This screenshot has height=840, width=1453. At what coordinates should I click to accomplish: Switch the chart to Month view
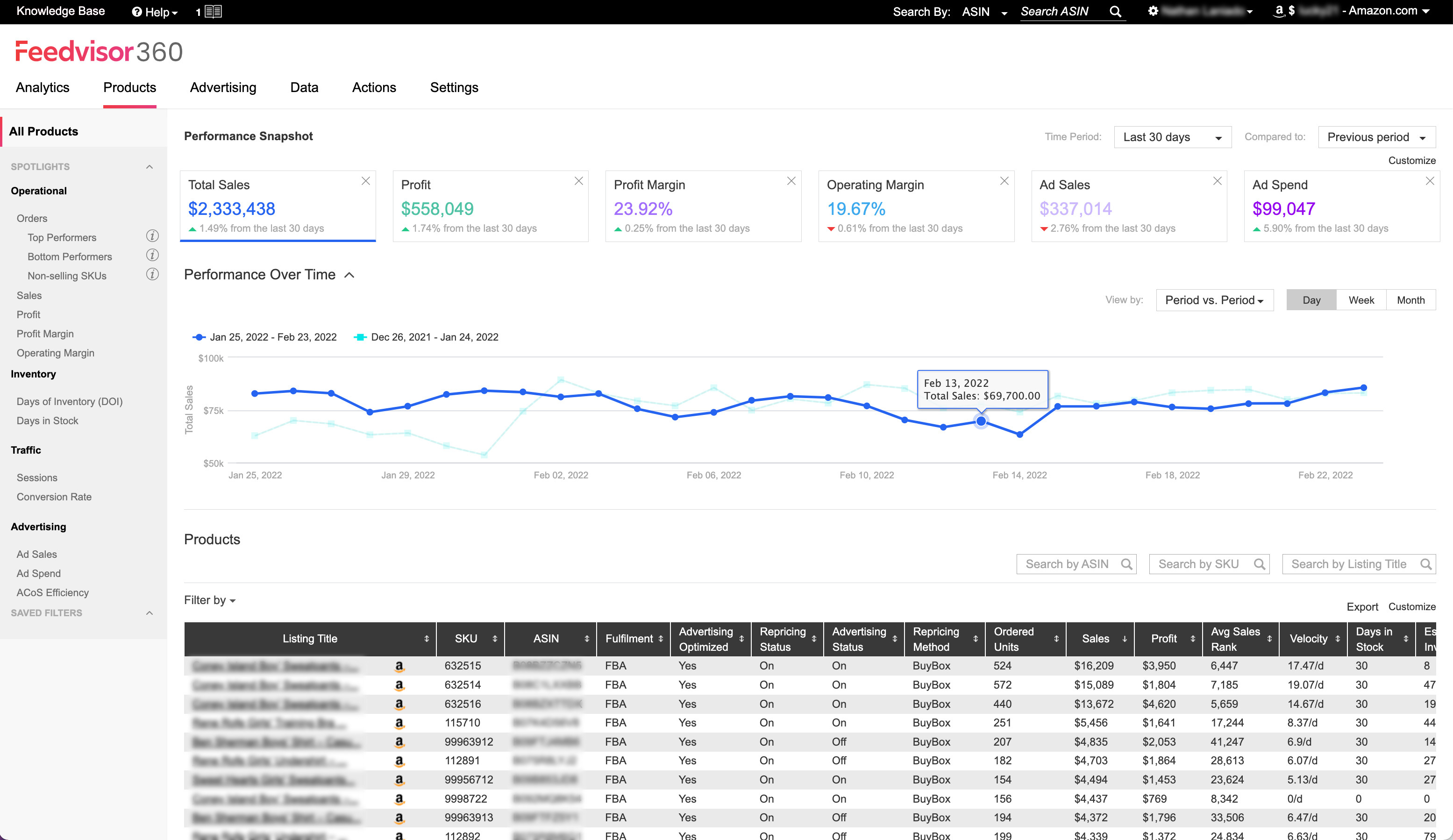click(1411, 300)
